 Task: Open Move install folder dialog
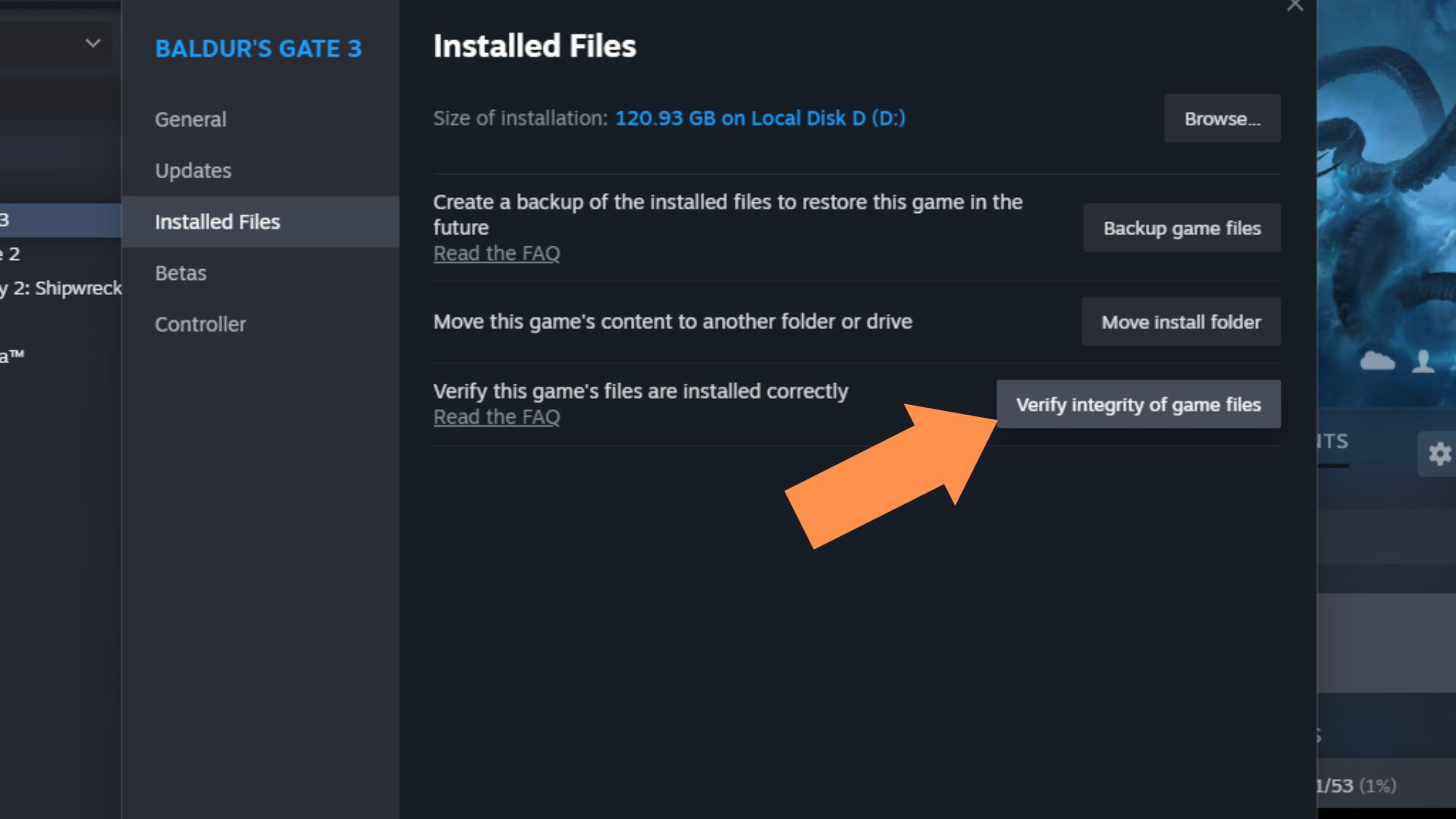[x=1181, y=322]
